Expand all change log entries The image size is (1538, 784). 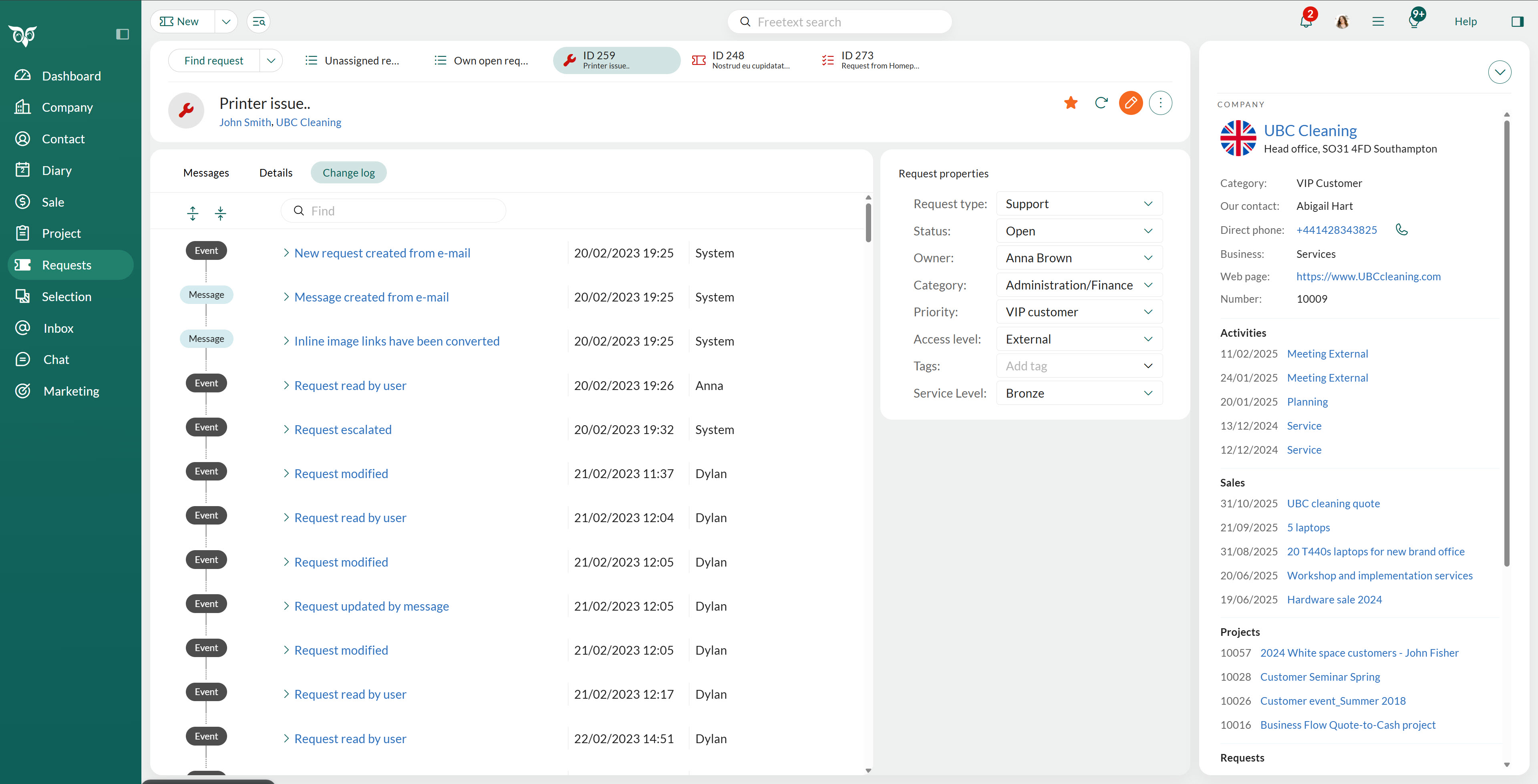[x=192, y=213]
